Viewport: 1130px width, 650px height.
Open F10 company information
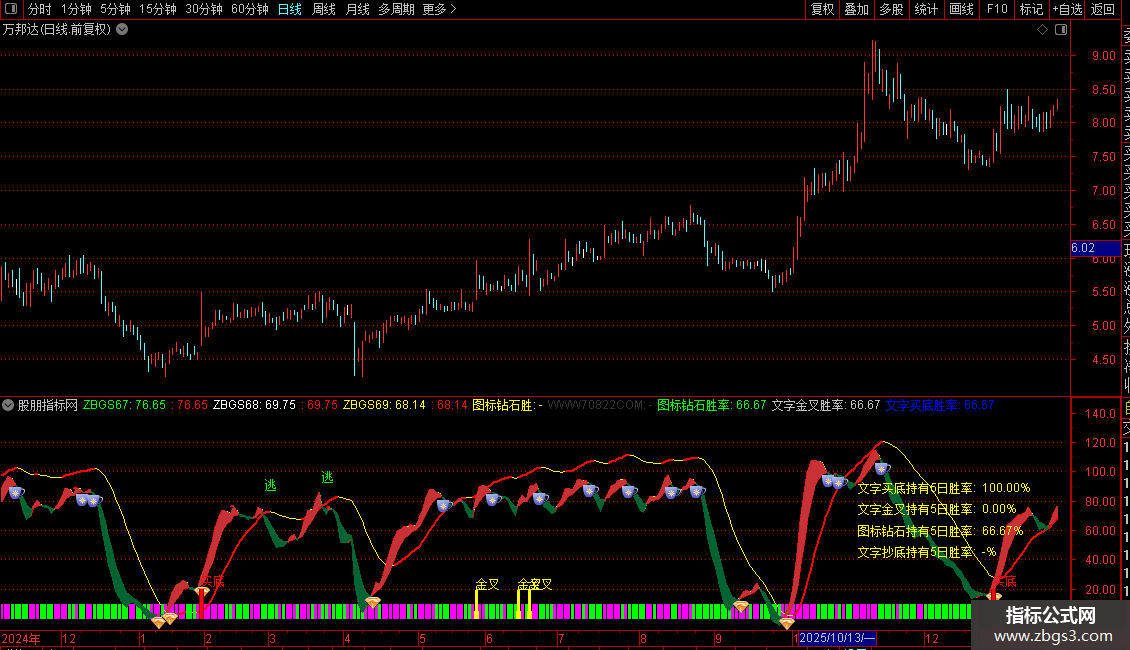click(997, 9)
